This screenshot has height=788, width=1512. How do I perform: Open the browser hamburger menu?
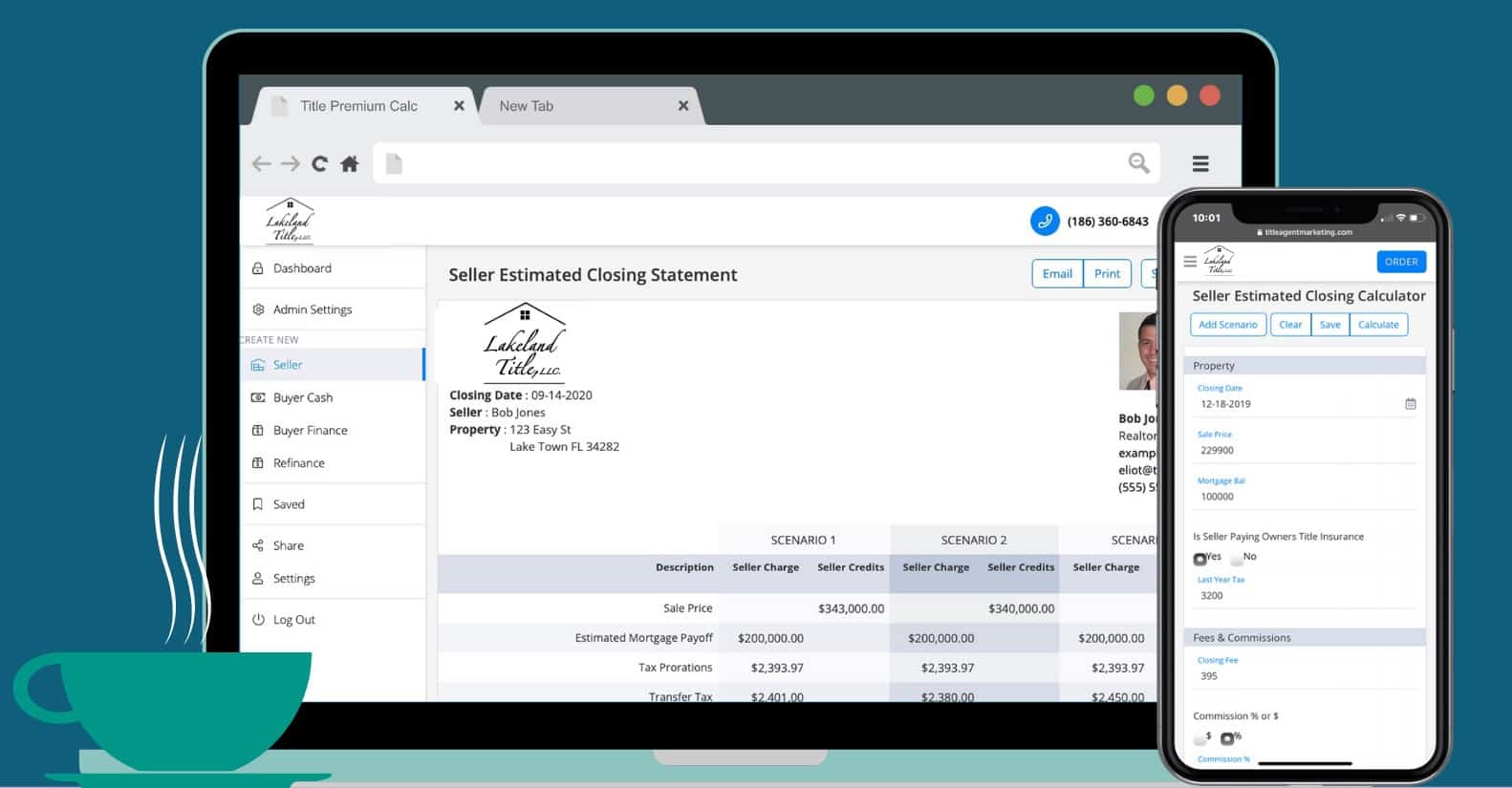[1200, 164]
